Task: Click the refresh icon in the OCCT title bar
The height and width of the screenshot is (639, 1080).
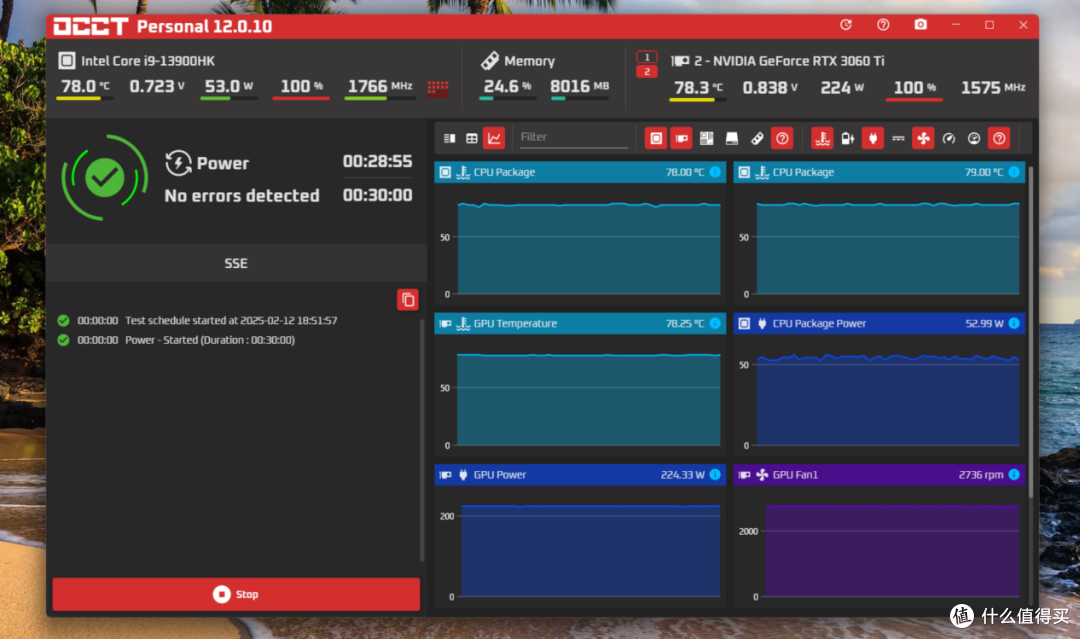Action: pos(846,25)
